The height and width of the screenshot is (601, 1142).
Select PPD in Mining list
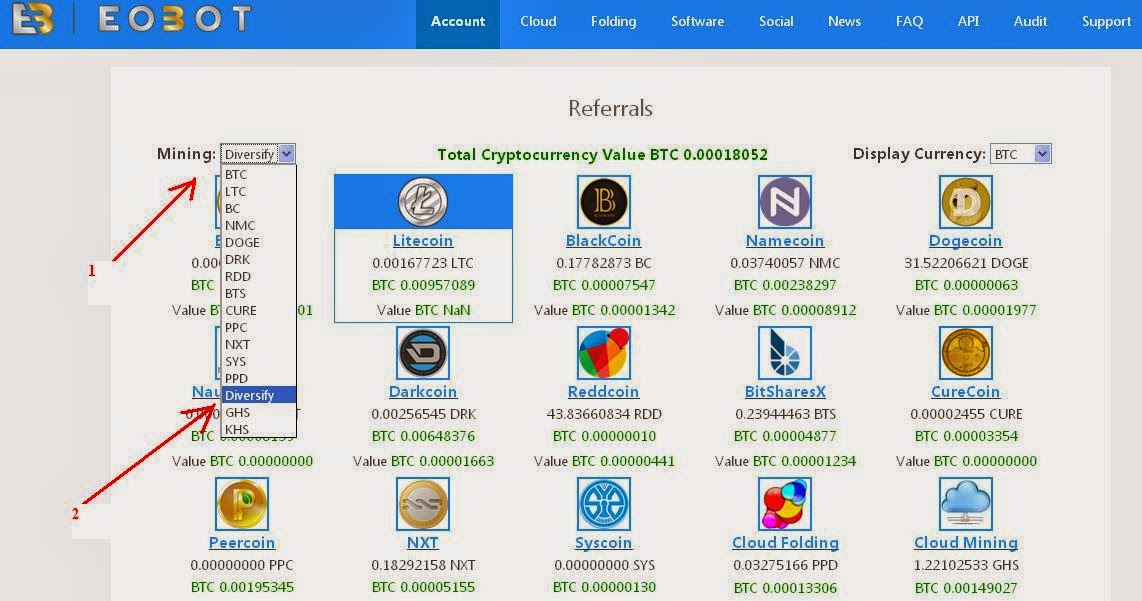click(259, 378)
